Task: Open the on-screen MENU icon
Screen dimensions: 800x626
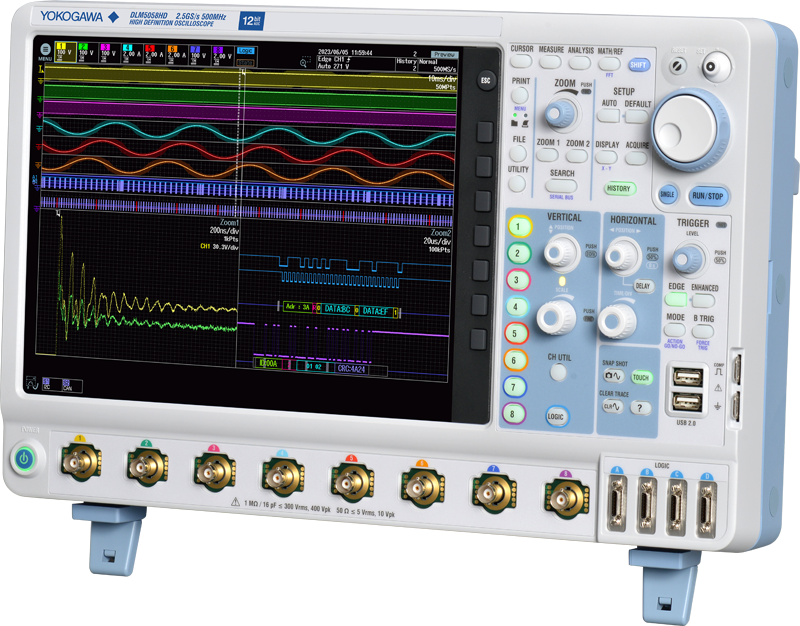Action: pos(43,50)
